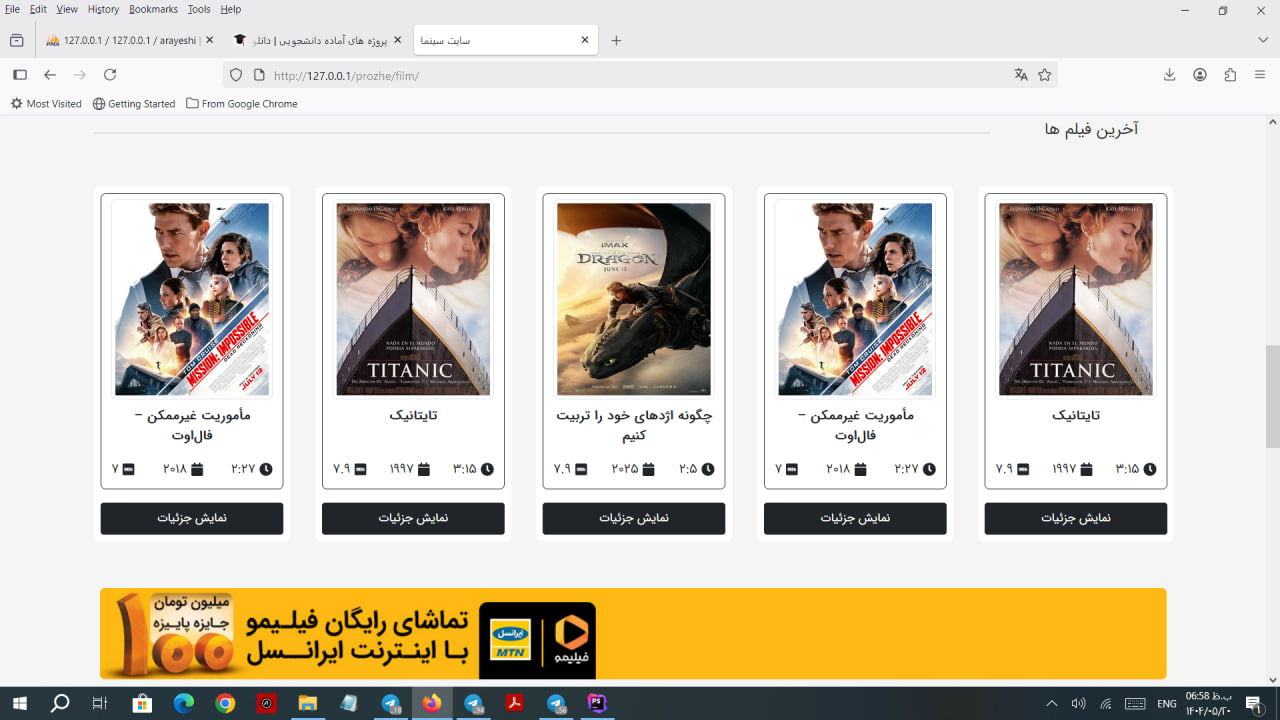The width and height of the screenshot is (1280, 720).
Task: Open the From Google Chrome bookmarks folder
Action: 242,104
